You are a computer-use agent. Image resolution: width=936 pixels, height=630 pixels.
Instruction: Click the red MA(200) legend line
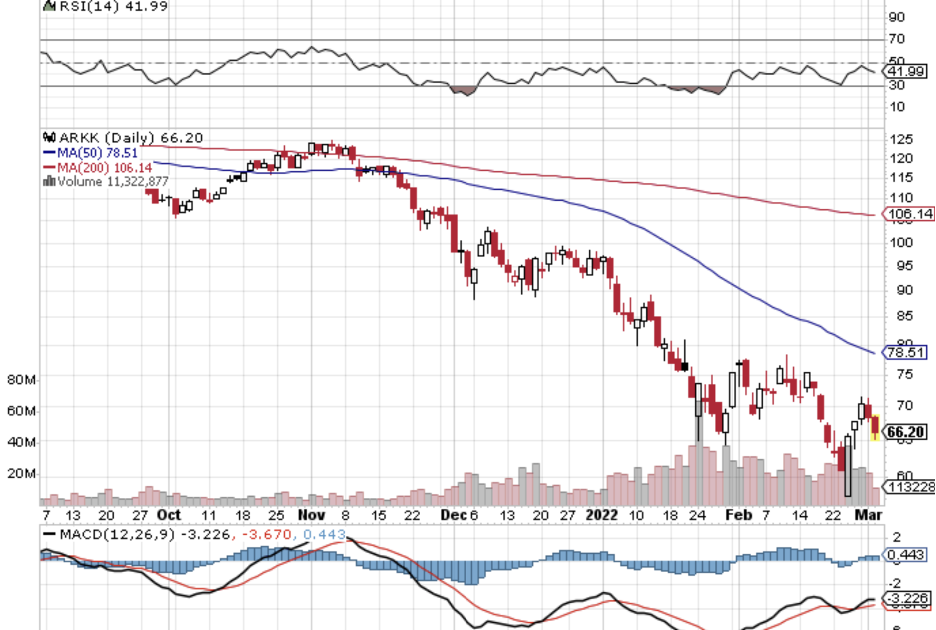[47, 167]
